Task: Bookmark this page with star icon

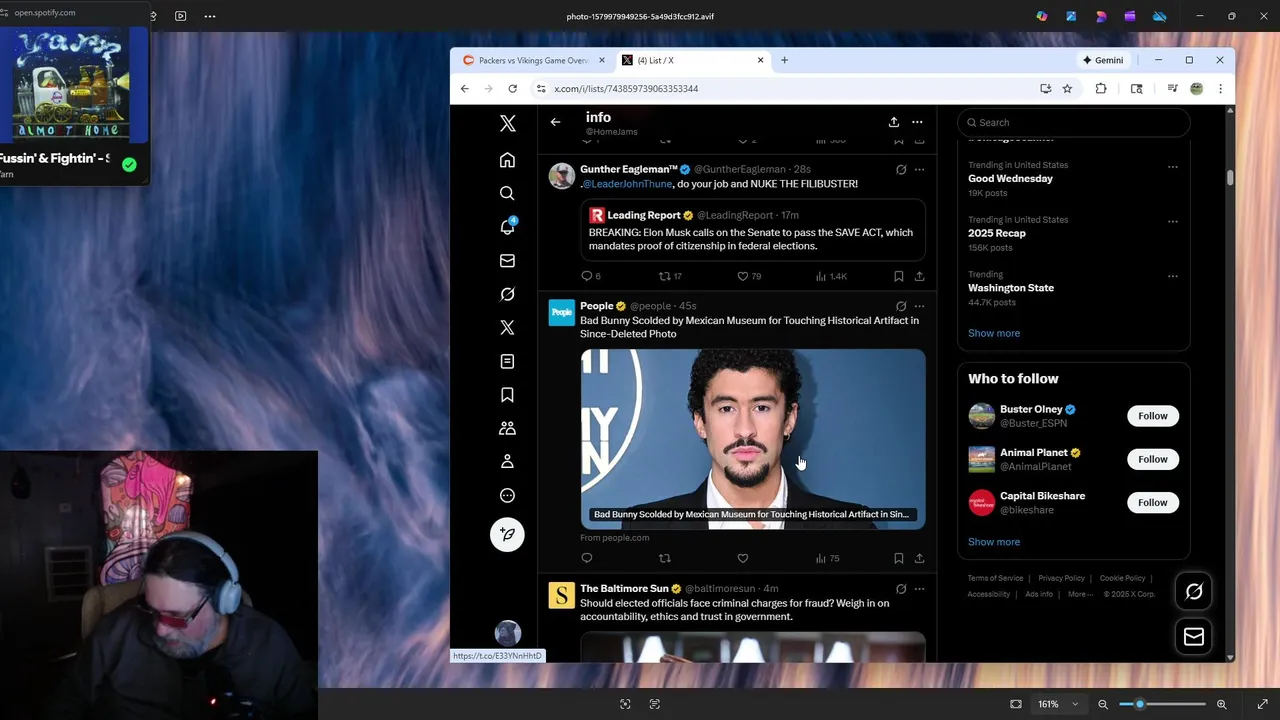Action: (x=1067, y=89)
